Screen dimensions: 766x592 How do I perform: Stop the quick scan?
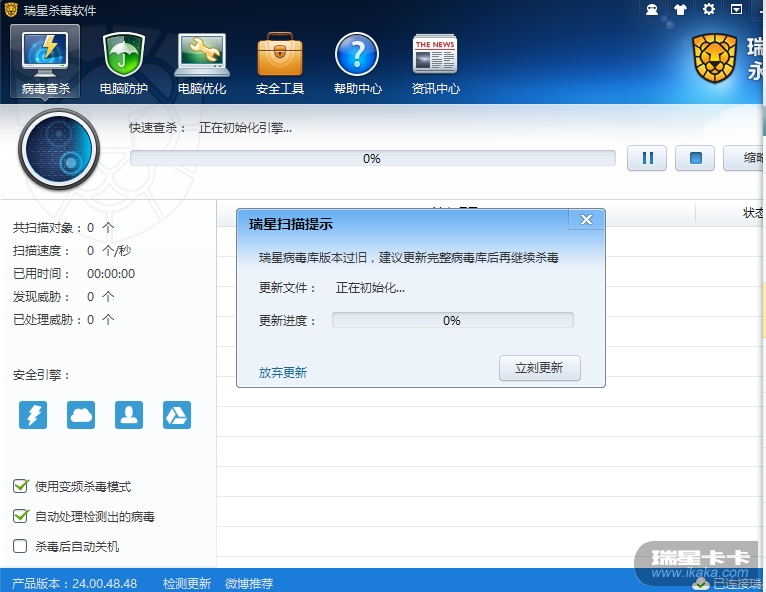pyautogui.click(x=695, y=158)
